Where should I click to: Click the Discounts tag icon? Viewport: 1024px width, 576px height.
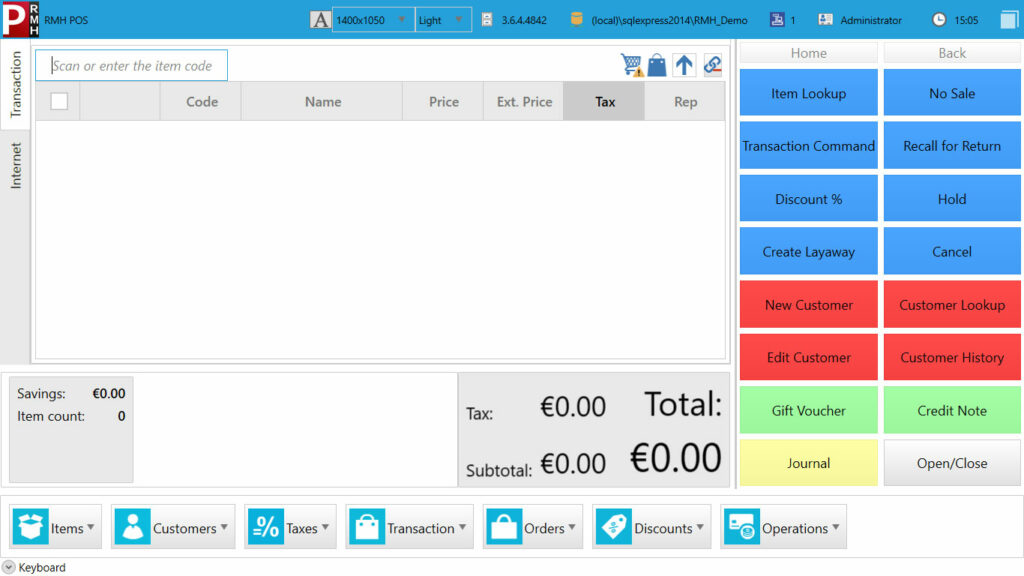[614, 526]
